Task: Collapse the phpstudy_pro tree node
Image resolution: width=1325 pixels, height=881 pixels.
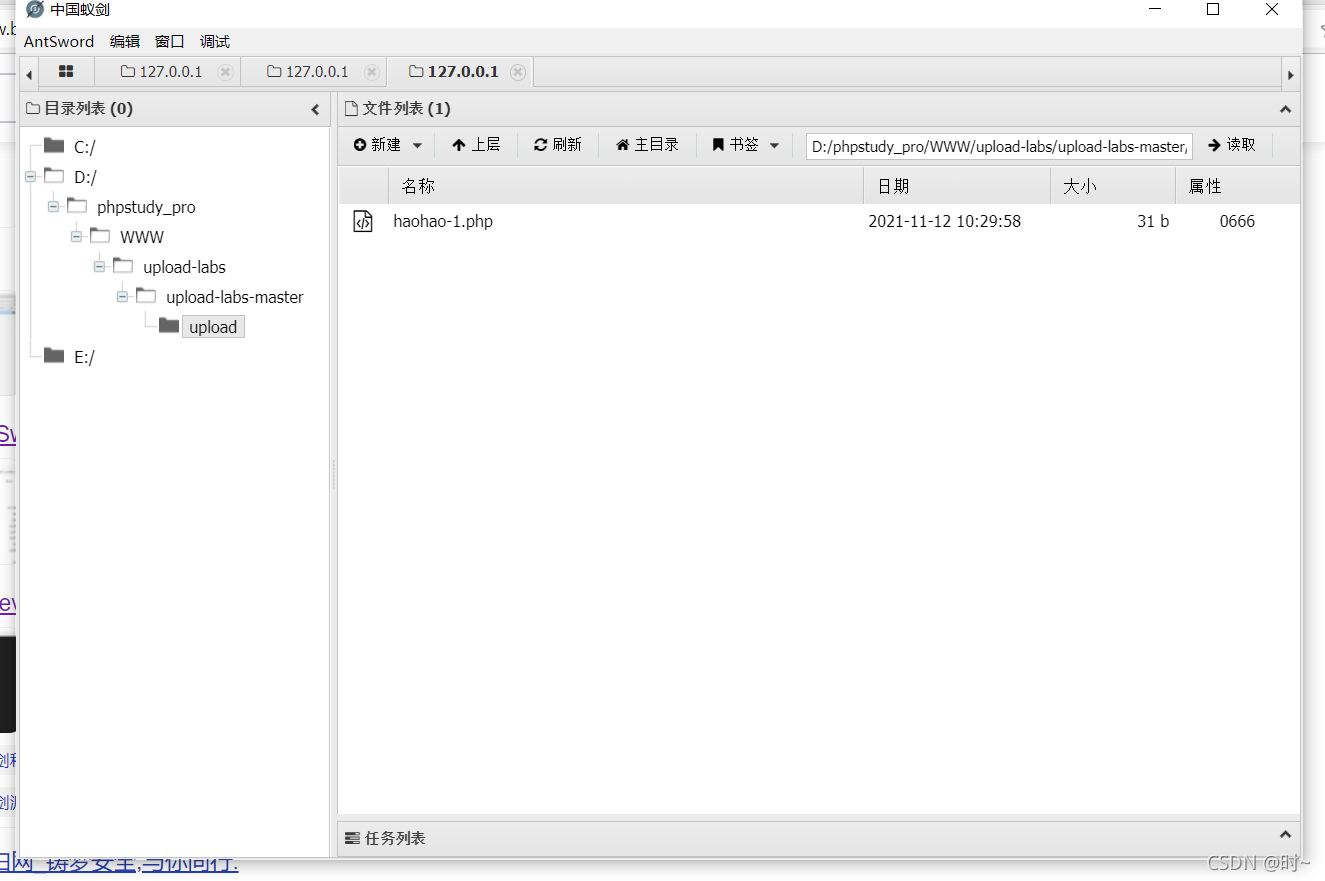Action: point(53,207)
